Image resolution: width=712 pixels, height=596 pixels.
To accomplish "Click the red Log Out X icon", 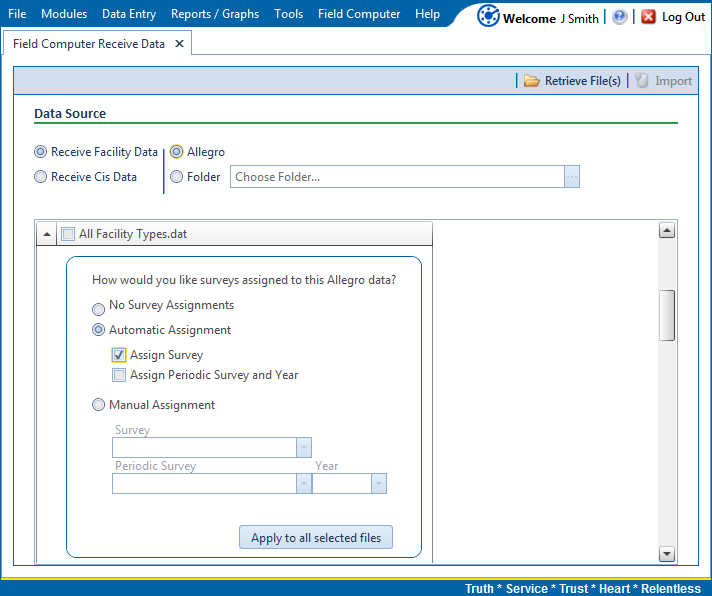I will pyautogui.click(x=648, y=17).
